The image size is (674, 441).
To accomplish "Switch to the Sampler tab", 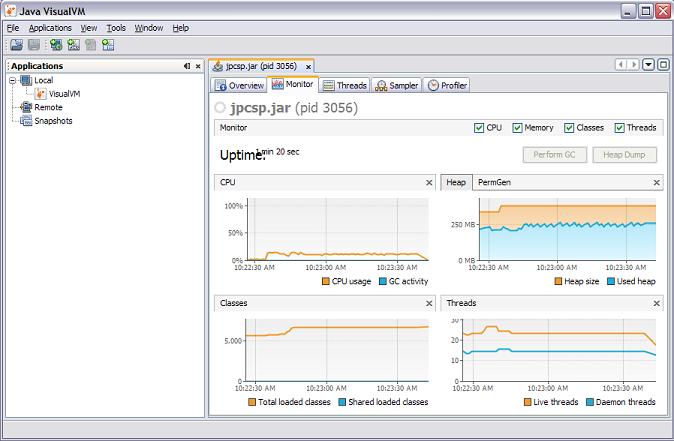I will [x=397, y=86].
